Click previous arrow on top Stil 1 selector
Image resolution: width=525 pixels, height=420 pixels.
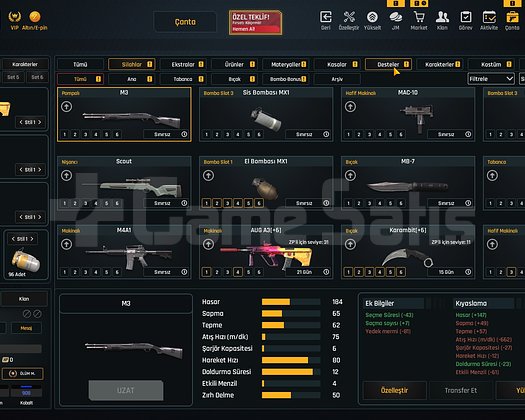(x=21, y=122)
